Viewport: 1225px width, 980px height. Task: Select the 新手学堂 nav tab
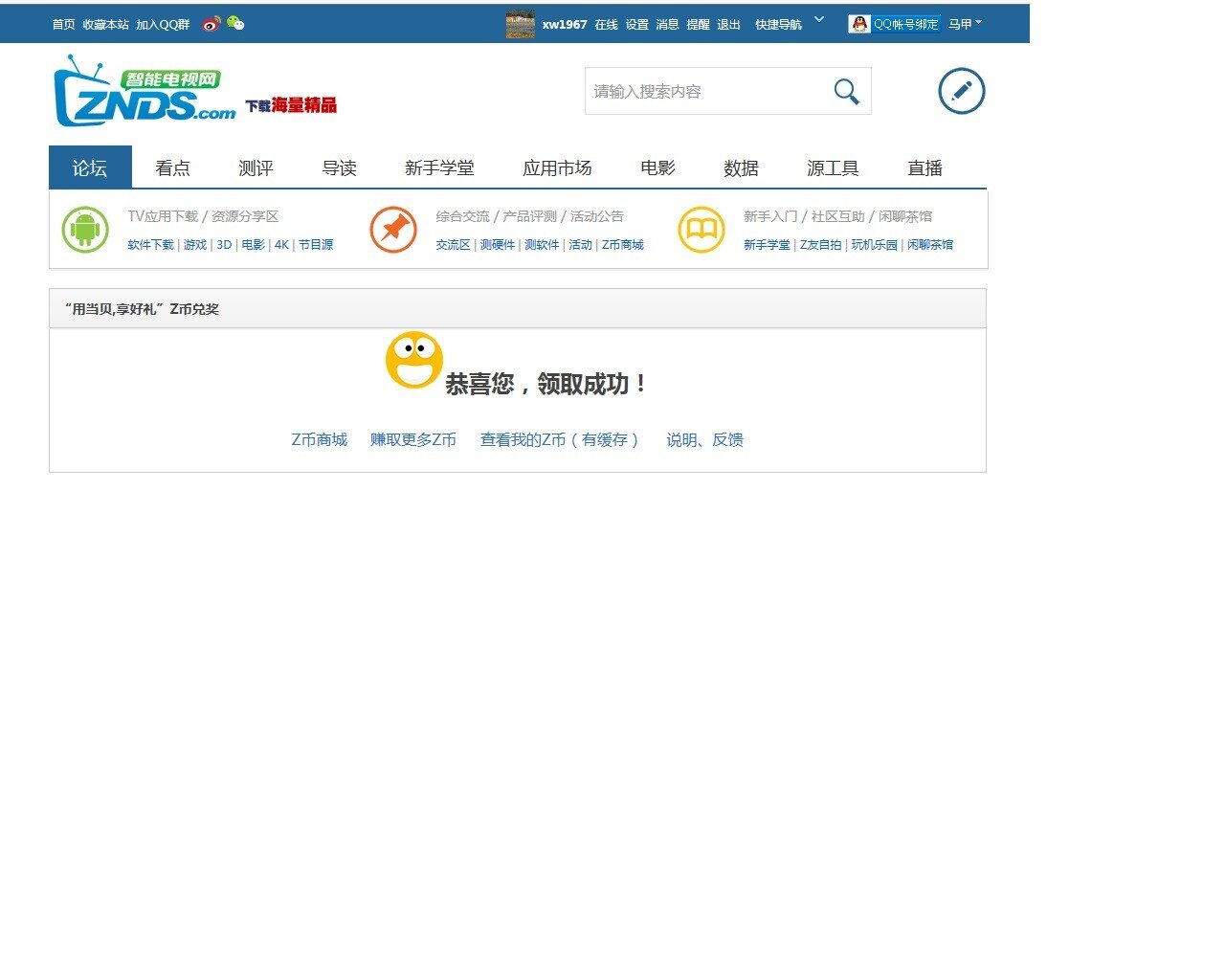[439, 167]
